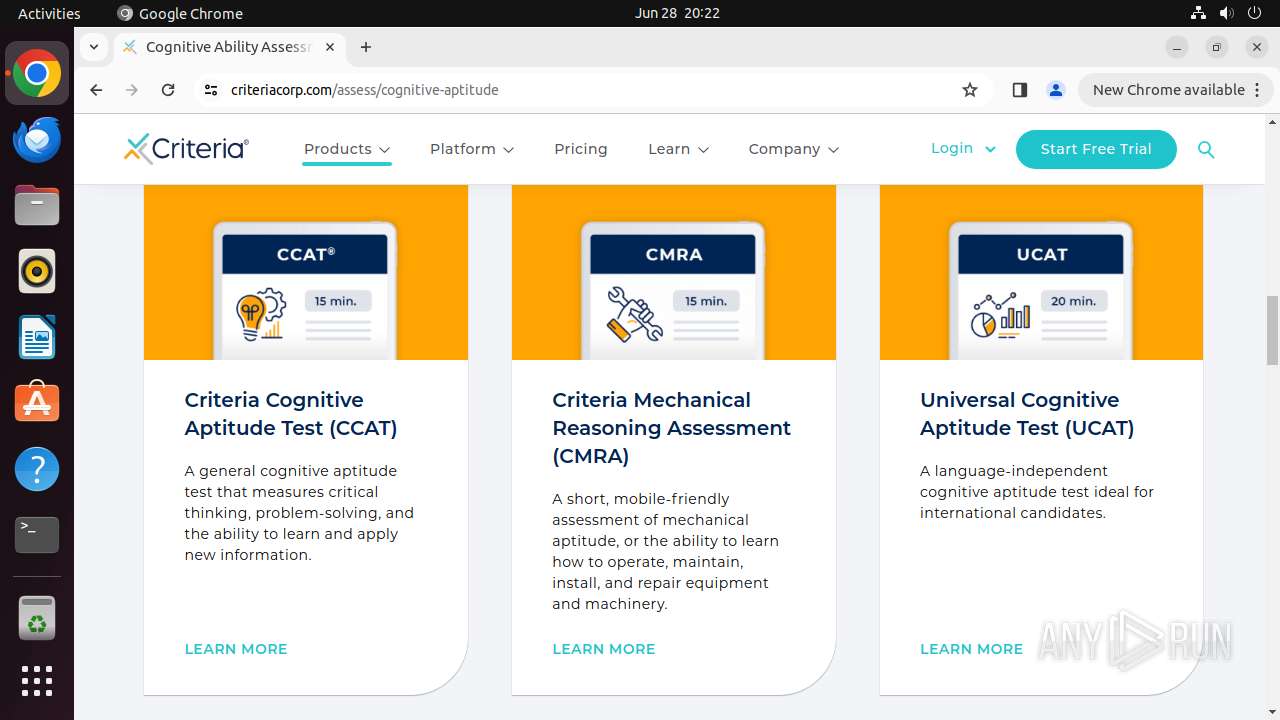Open the clock showing Jun 28 20:22
Viewport: 1280px width, 720px height.
point(677,13)
